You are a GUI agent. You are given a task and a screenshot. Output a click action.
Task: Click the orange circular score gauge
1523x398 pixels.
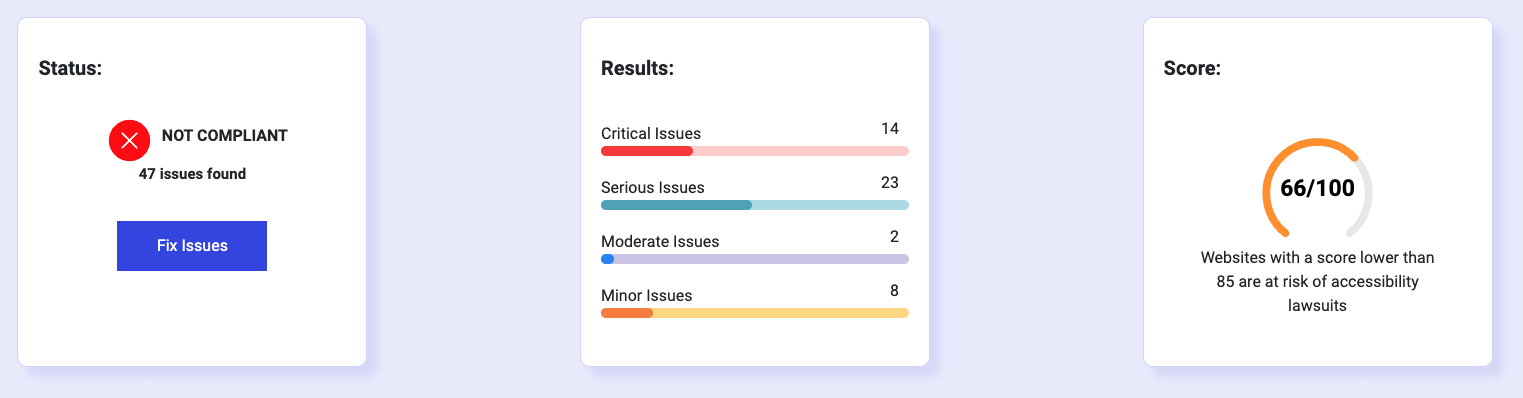1318,188
